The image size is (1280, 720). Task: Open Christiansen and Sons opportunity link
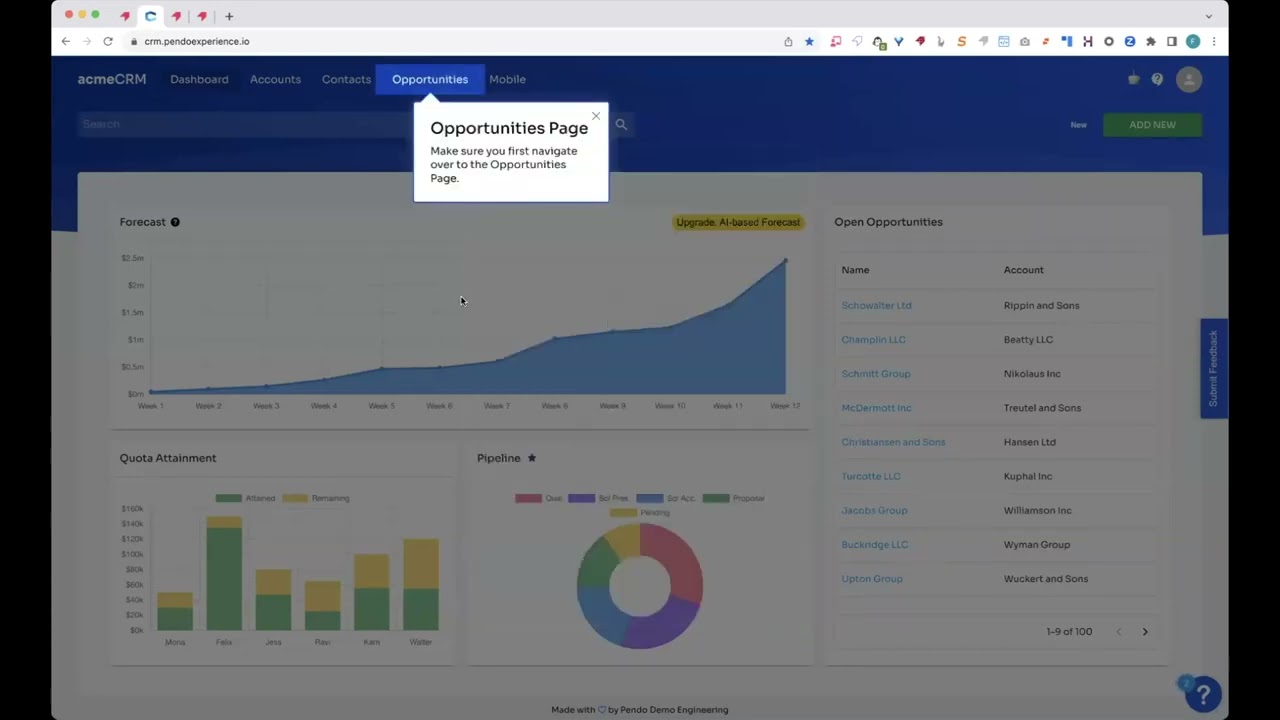tap(893, 442)
